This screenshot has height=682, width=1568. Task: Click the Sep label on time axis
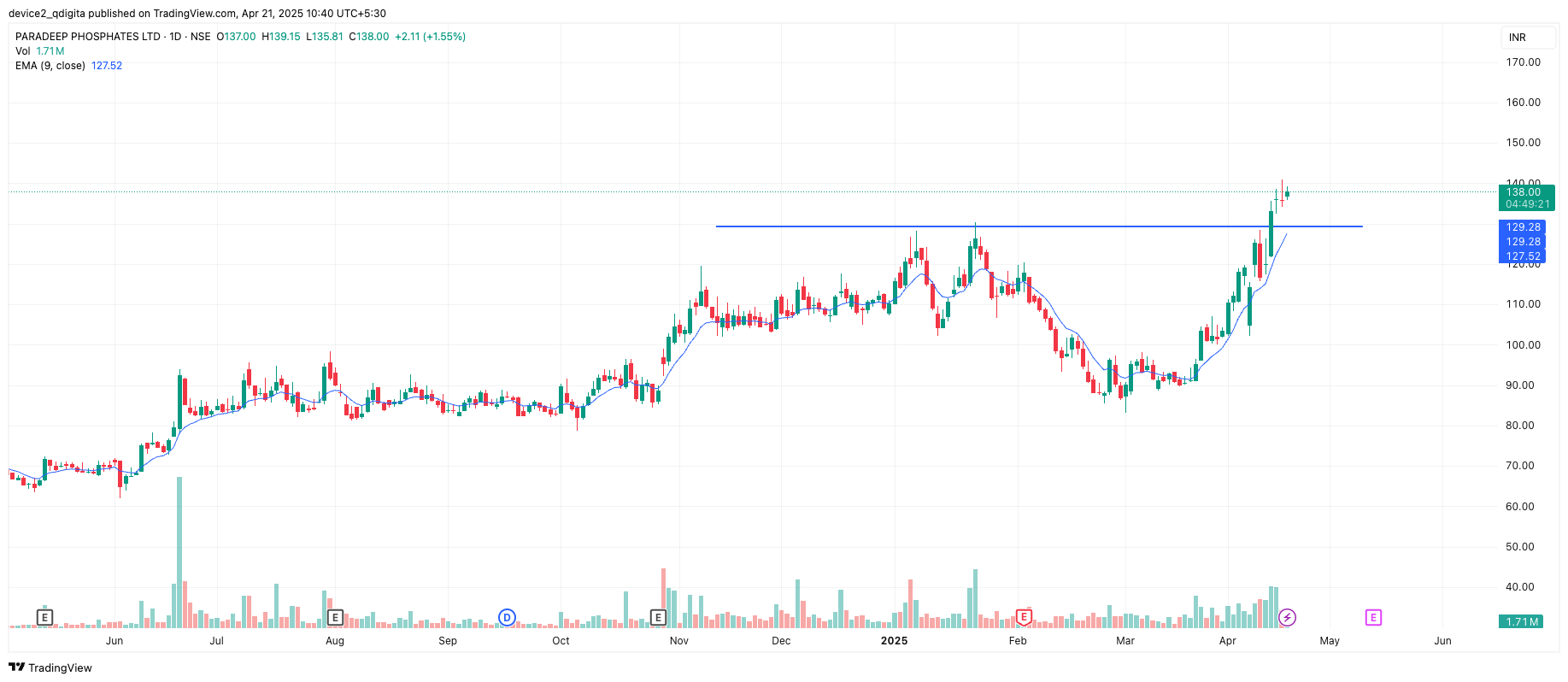coord(448,641)
